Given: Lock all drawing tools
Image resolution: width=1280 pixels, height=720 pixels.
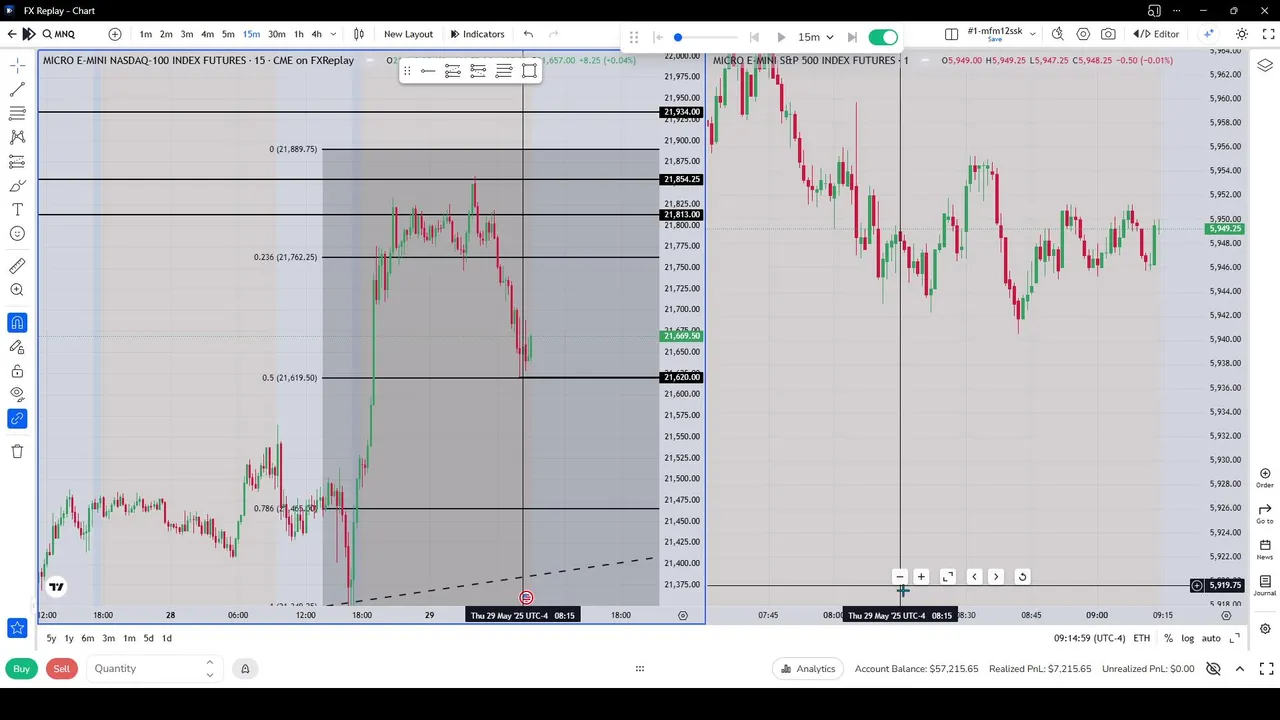Looking at the screenshot, I should click(17, 371).
